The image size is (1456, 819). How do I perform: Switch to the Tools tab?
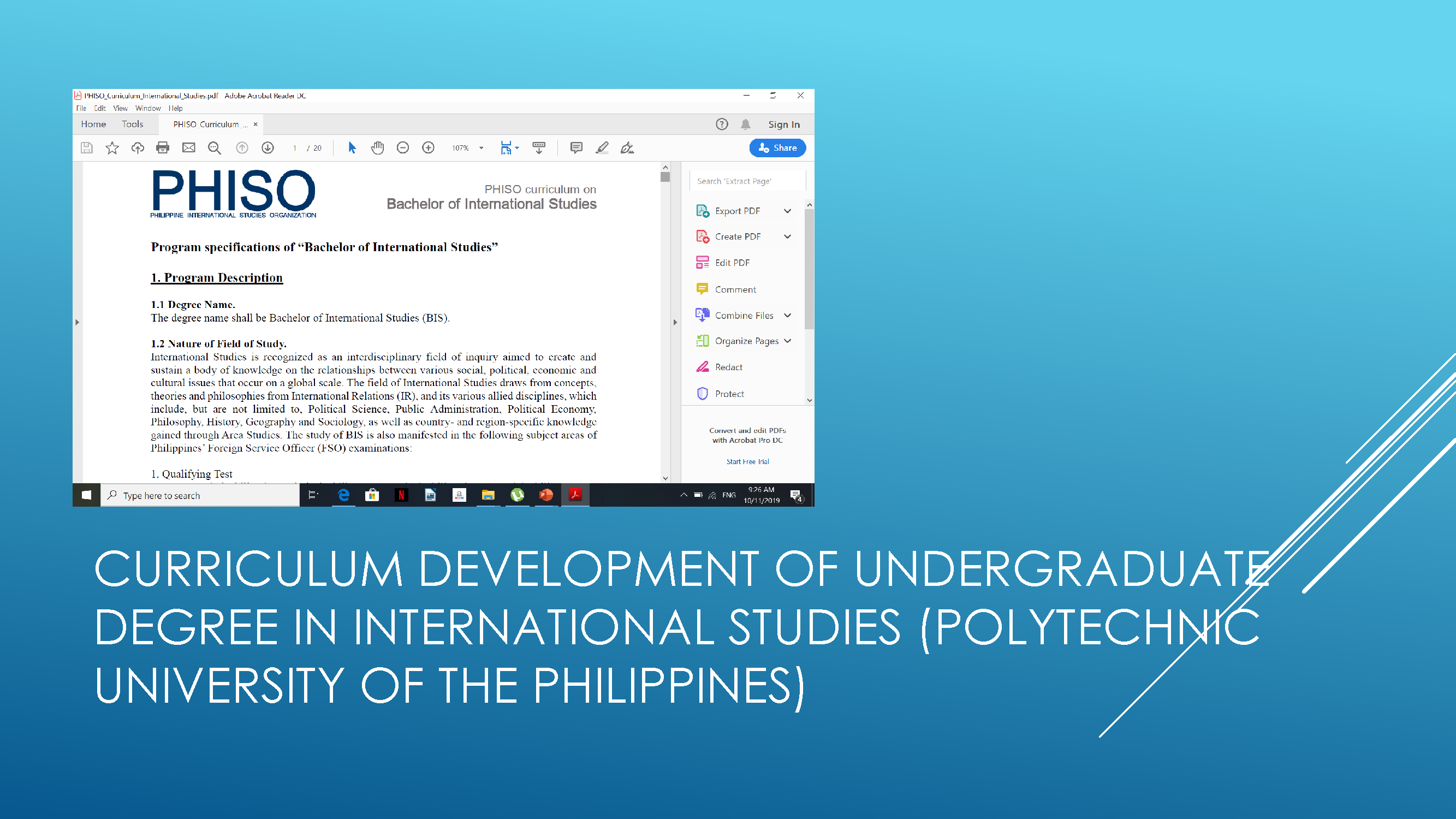coord(133,124)
